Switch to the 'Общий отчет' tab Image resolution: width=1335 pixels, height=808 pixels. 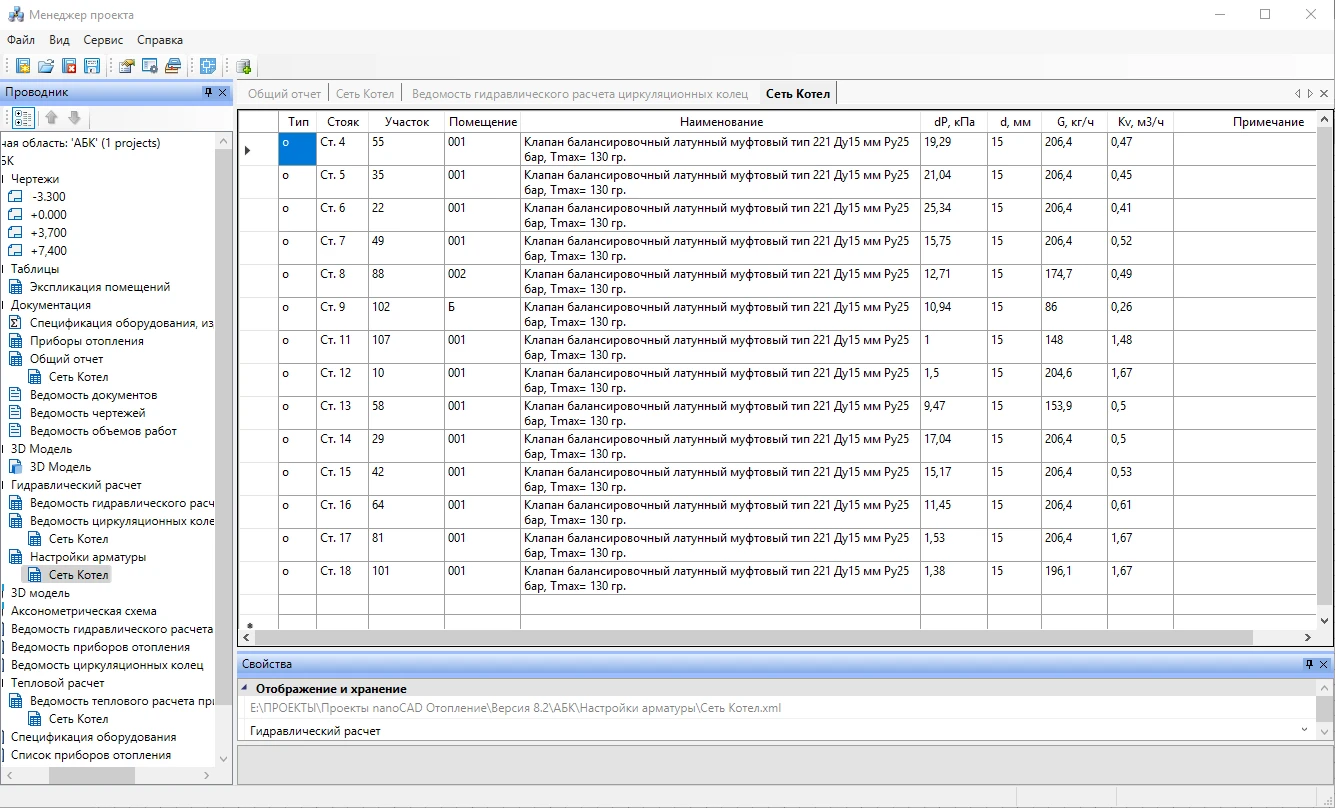coord(284,94)
